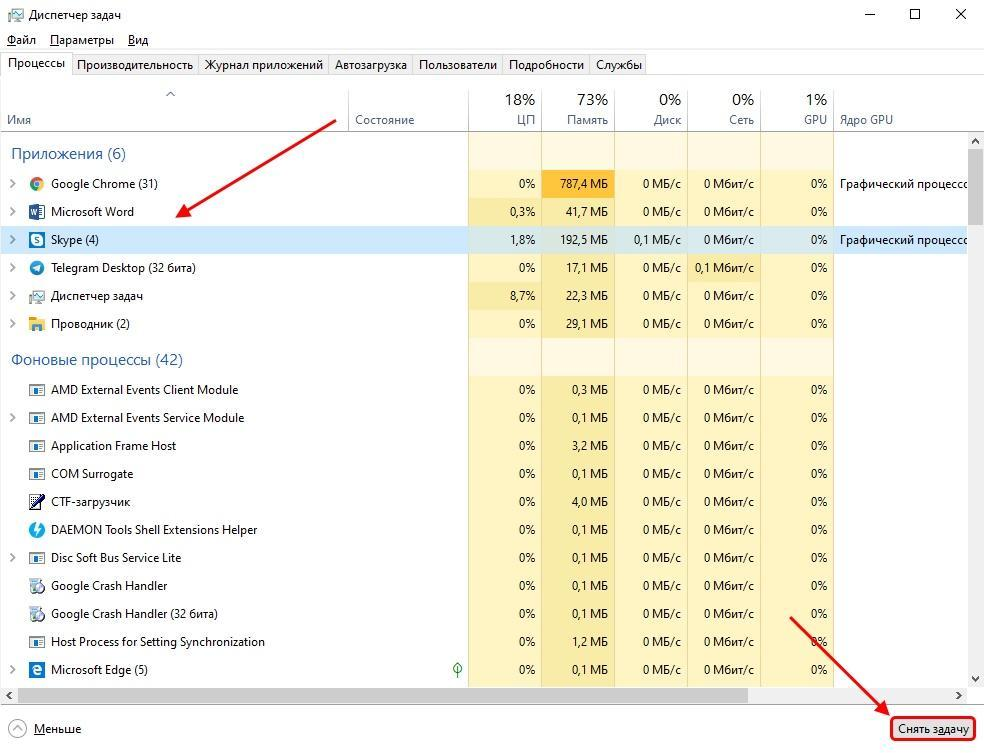The image size is (984, 753).
Task: Sort by the Сеть column header
Action: click(724, 110)
